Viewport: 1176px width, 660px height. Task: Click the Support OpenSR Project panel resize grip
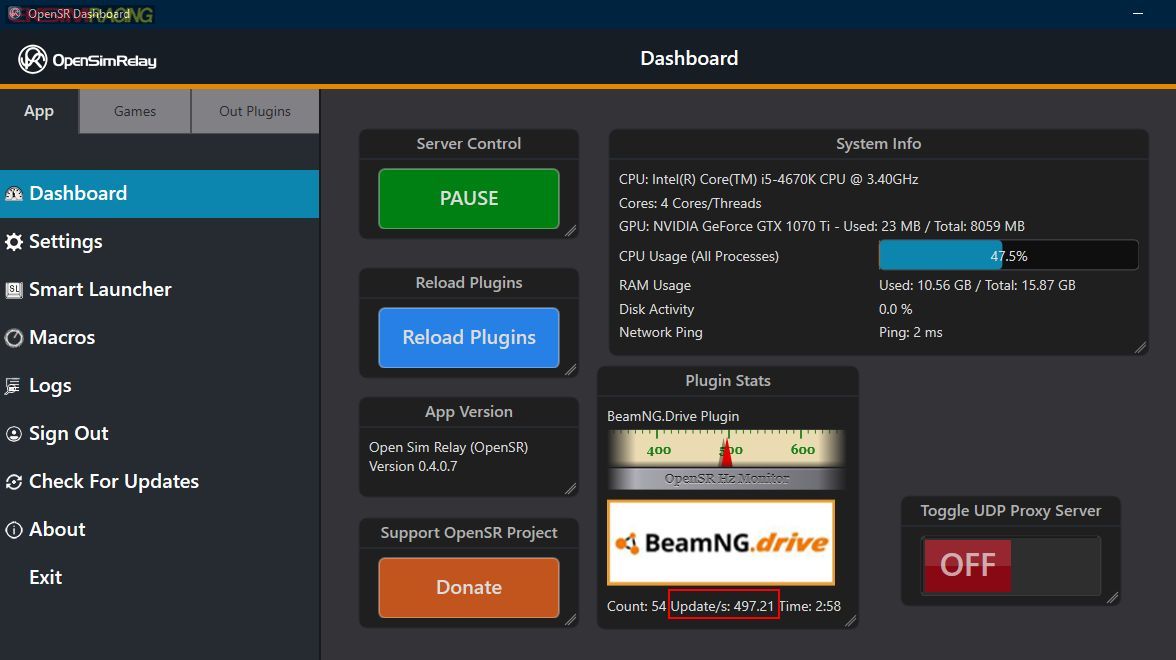tap(571, 620)
